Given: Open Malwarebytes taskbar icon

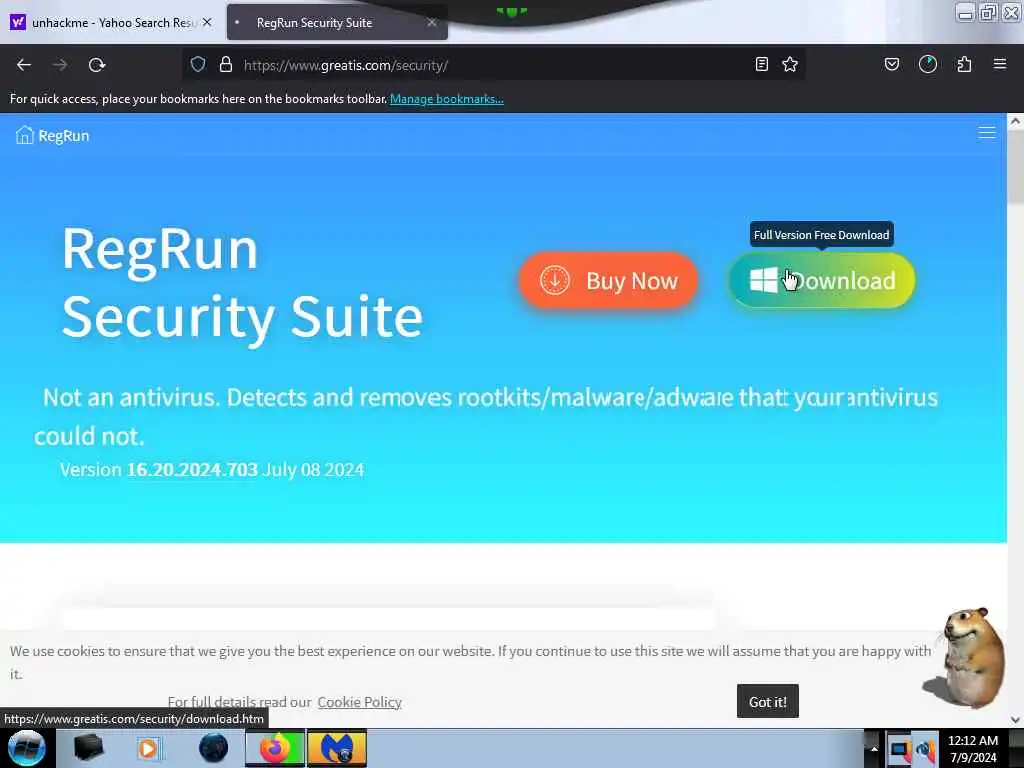Looking at the screenshot, I should [x=337, y=748].
